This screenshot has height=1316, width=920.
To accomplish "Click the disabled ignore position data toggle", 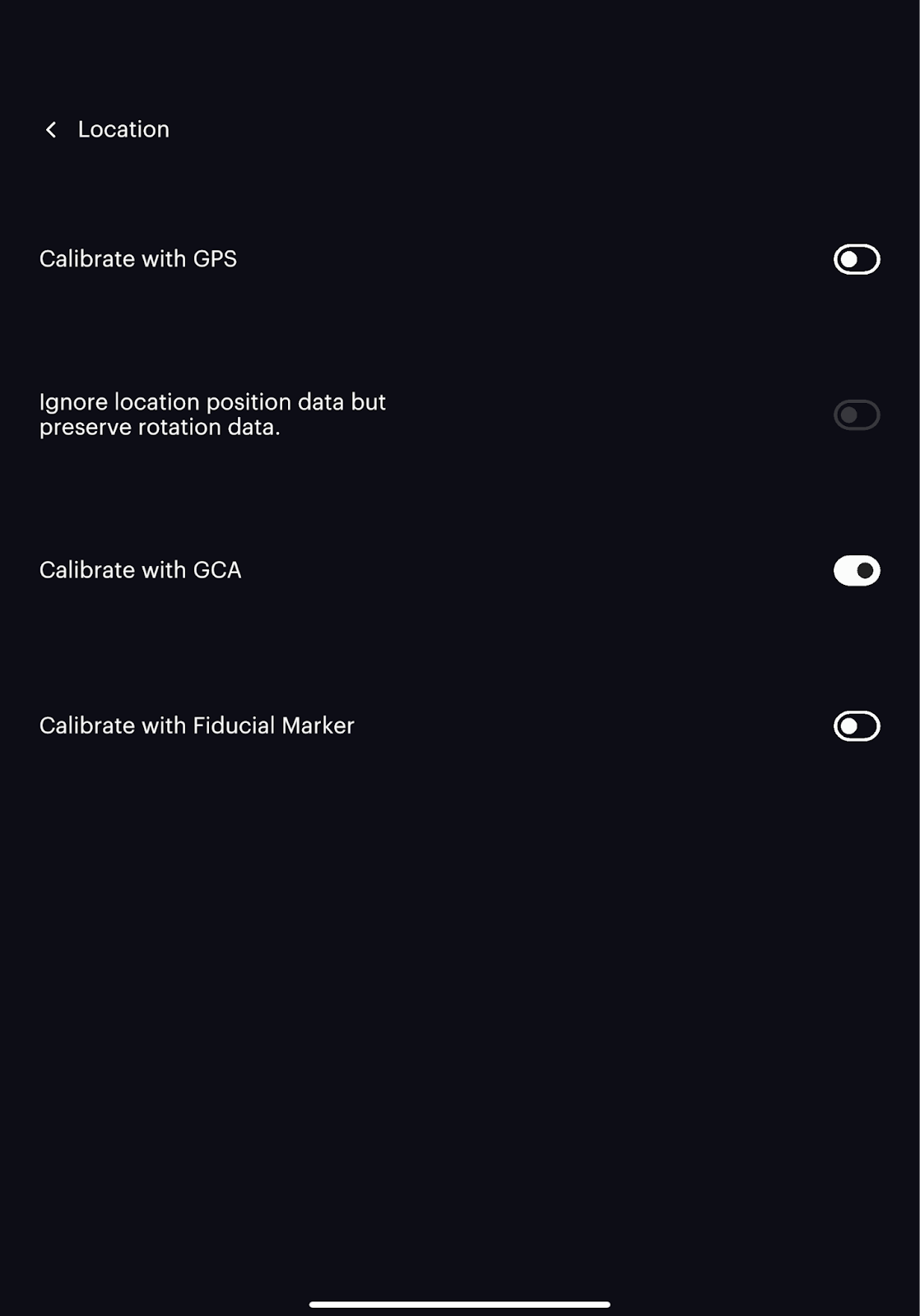I will 857,415.
